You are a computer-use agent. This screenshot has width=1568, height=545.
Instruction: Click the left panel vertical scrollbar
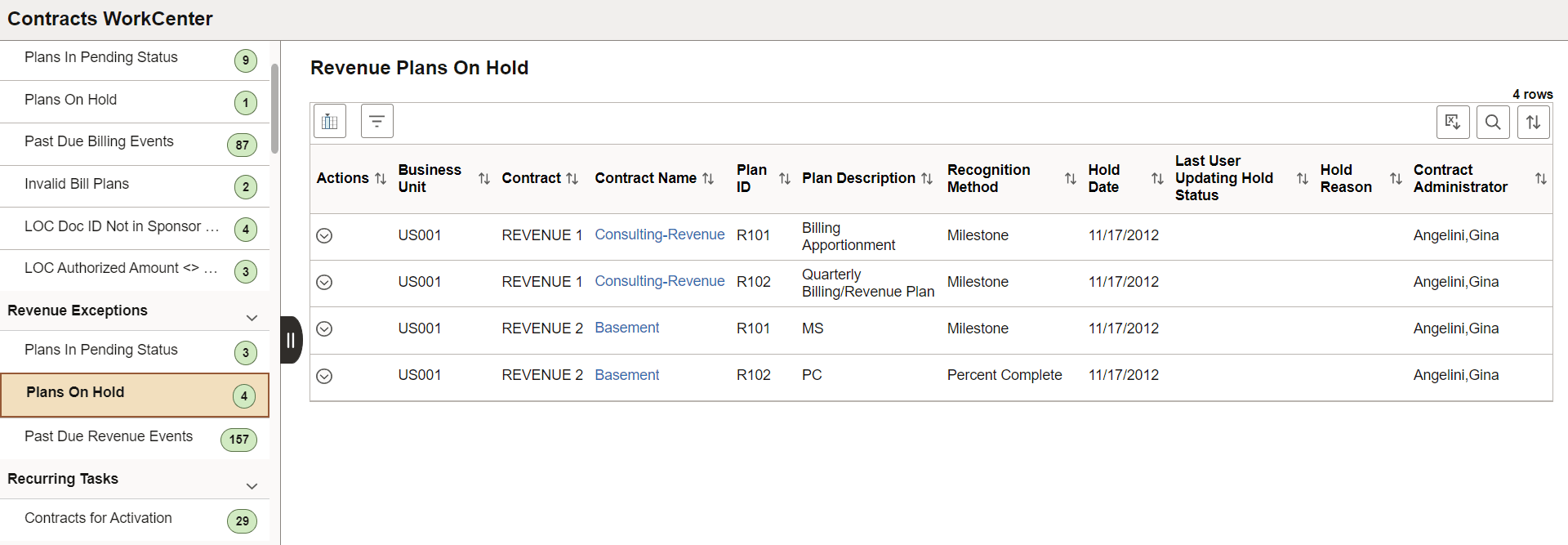(275, 109)
